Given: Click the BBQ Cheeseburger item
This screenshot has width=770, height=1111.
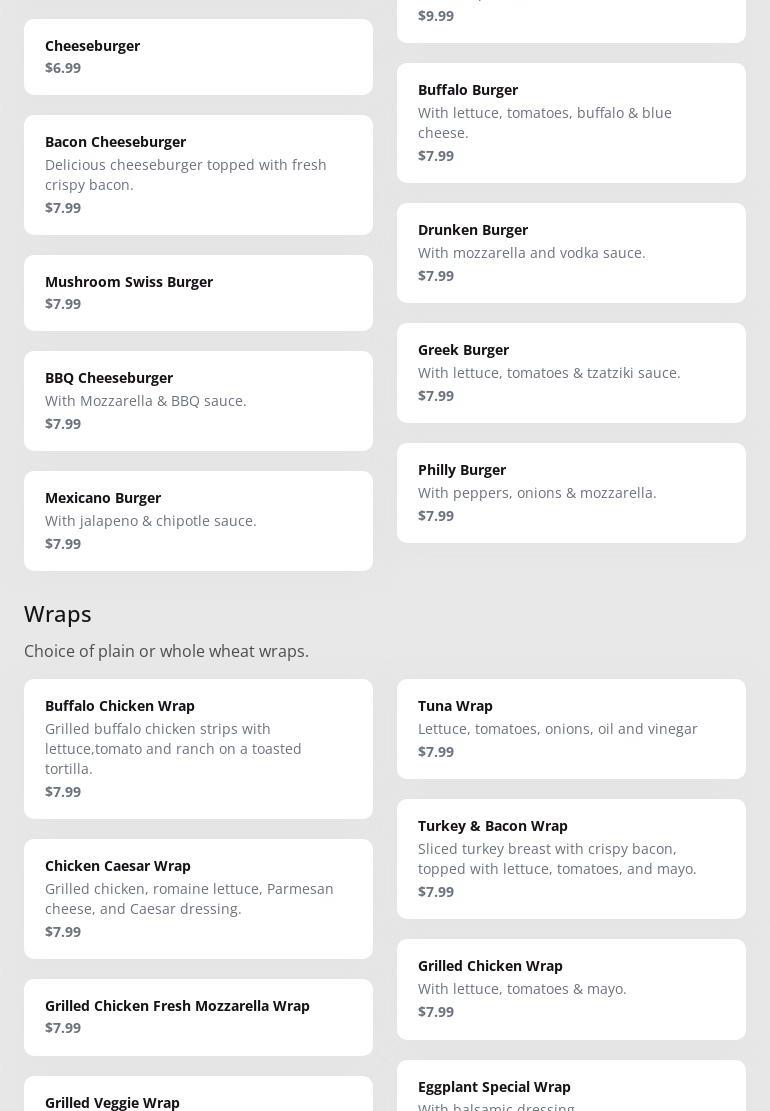Looking at the screenshot, I should (198, 400).
